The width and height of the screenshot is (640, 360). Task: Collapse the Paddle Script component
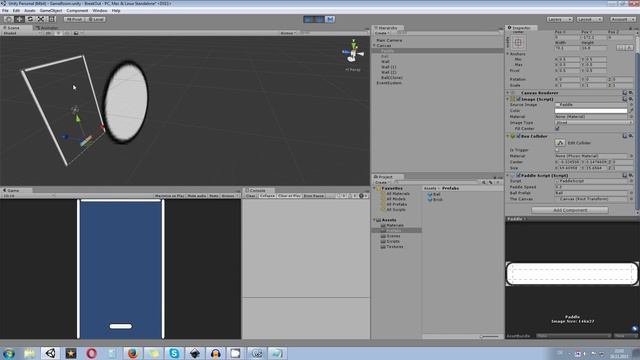pyautogui.click(x=508, y=176)
